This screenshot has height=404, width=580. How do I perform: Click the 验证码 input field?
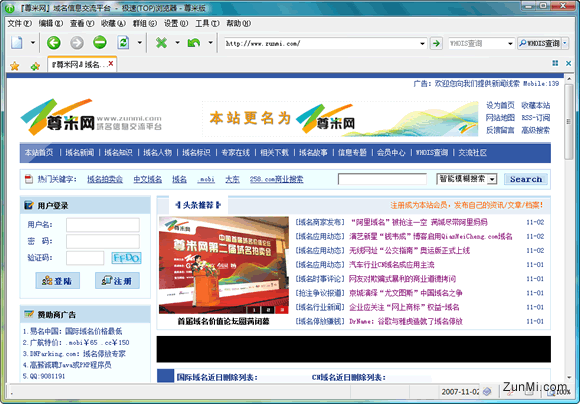[85, 258]
